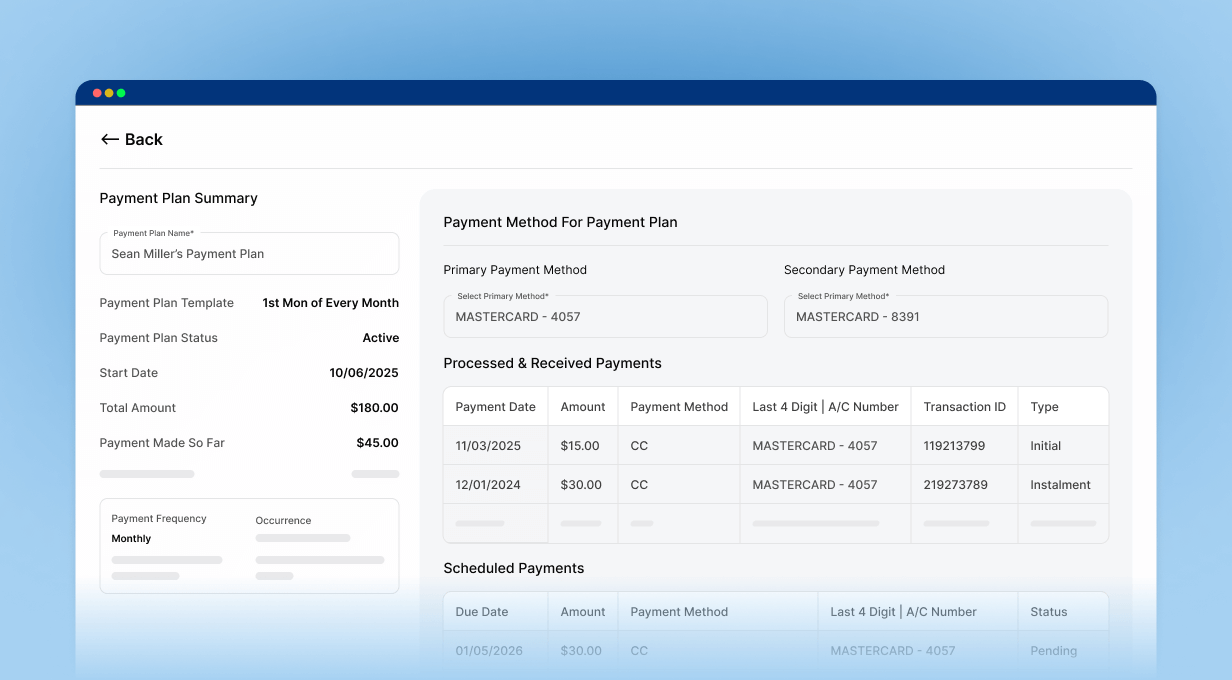Click the Pending status cell

tap(1053, 651)
